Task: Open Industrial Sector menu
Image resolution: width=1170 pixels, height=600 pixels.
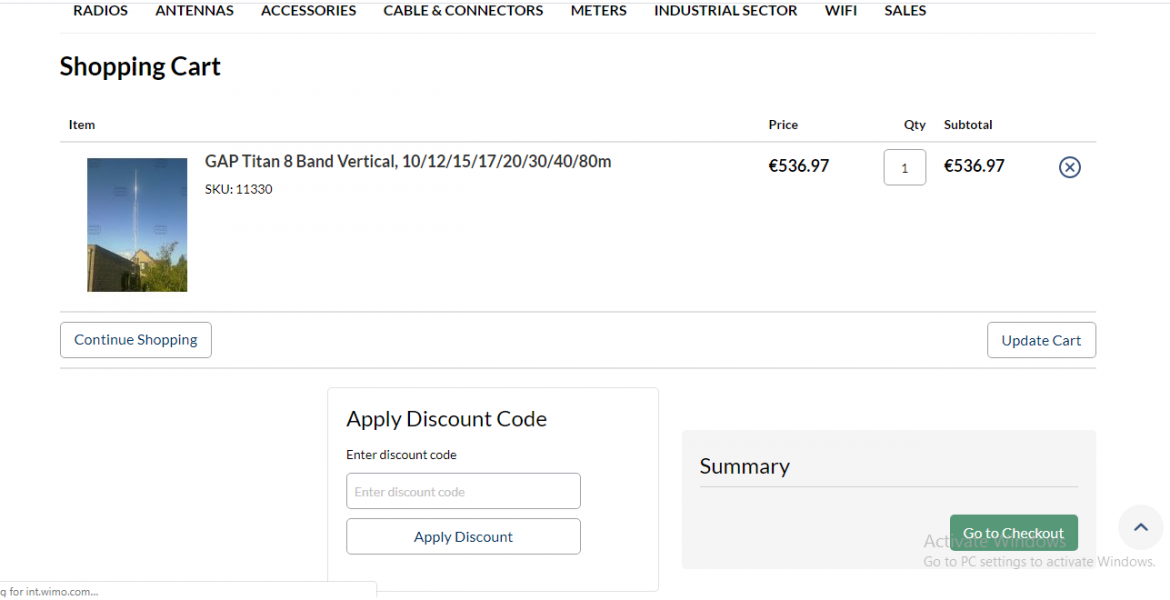Action: [725, 11]
